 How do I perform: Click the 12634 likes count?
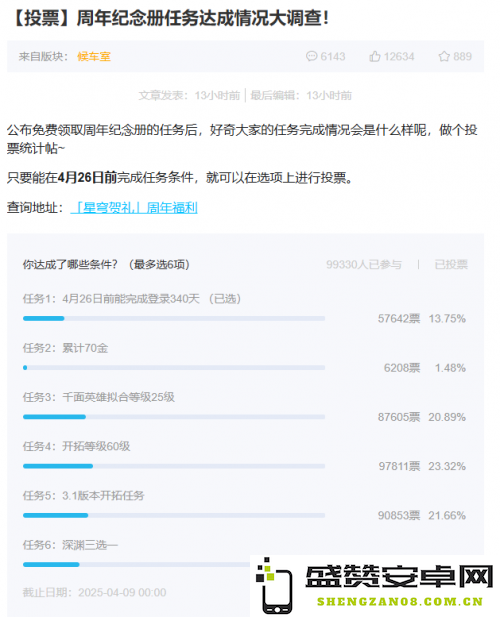pyautogui.click(x=399, y=57)
